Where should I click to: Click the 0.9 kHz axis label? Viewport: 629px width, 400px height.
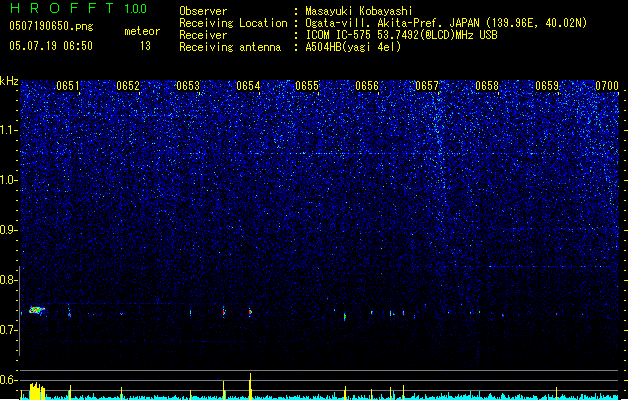[x=9, y=230]
